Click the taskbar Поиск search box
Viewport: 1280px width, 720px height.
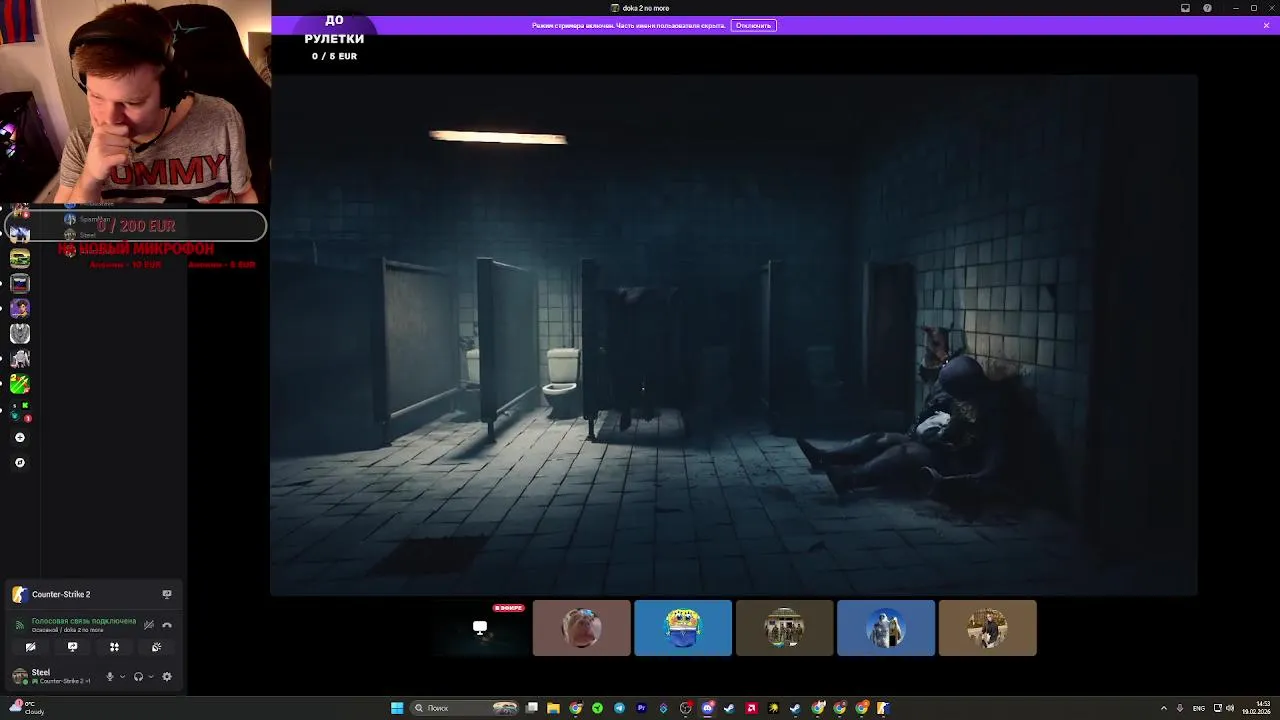465,708
